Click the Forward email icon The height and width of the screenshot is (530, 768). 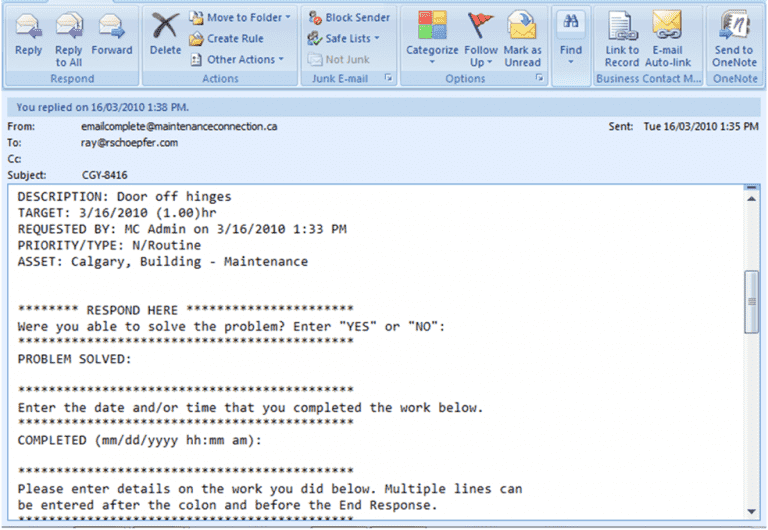[112, 27]
